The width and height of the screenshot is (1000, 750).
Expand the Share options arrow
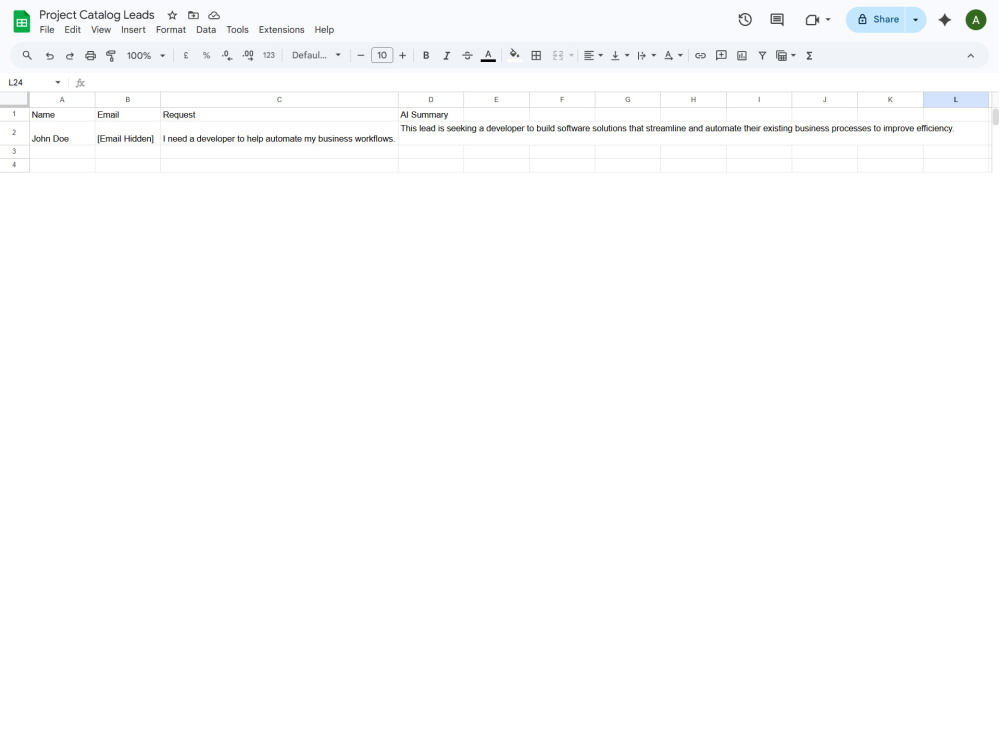click(x=915, y=20)
